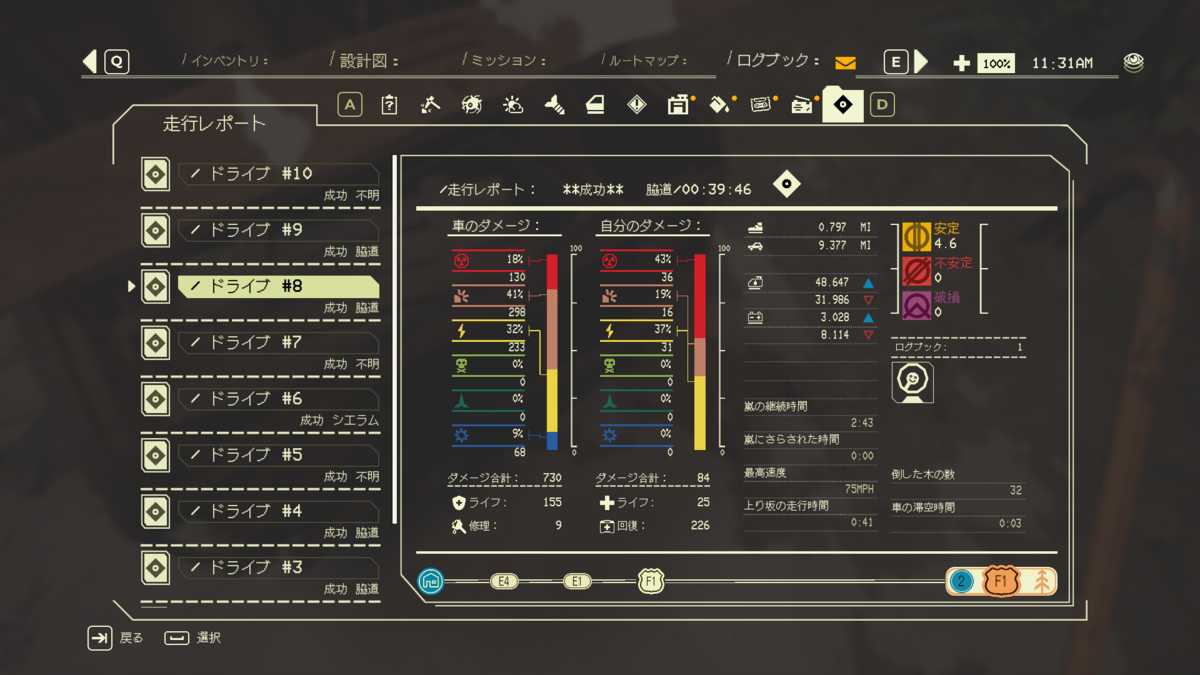Click the self impact damage icon
This screenshot has height=675, width=1200.
tap(609, 296)
